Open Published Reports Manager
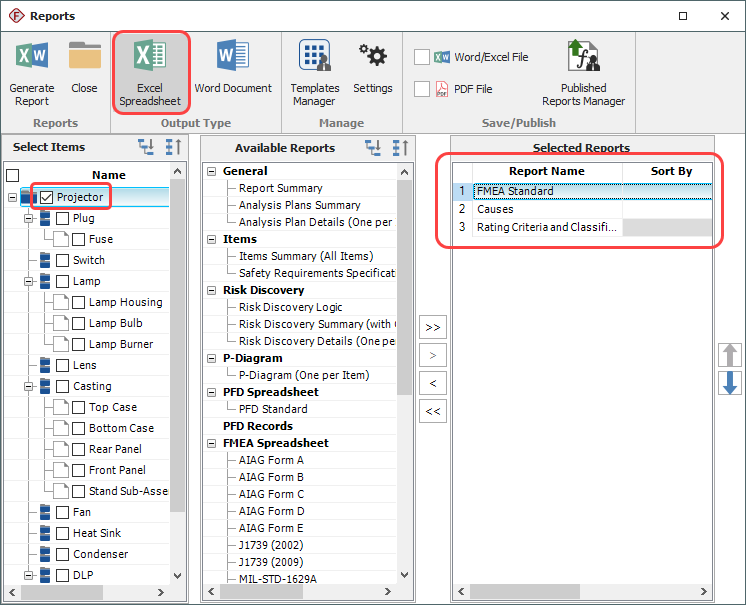This screenshot has height=605, width=746. tap(583, 56)
